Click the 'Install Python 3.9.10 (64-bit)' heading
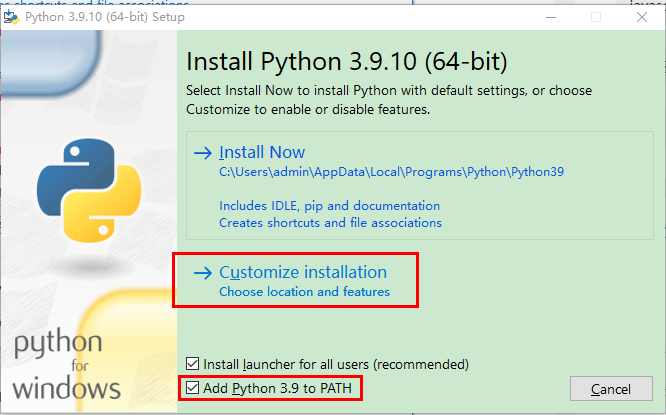This screenshot has width=666, height=415. pos(347,62)
